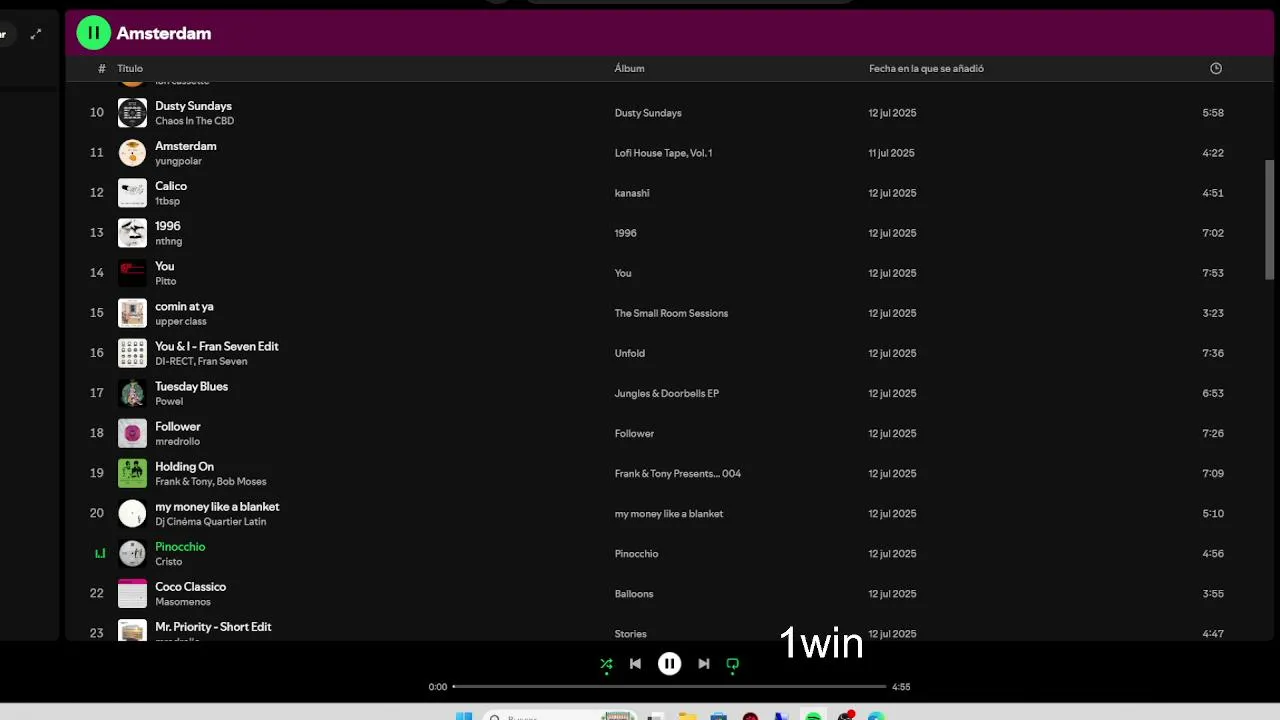The height and width of the screenshot is (720, 1280).
Task: Open the album Frank & Tony Presents... 004
Action: (677, 473)
